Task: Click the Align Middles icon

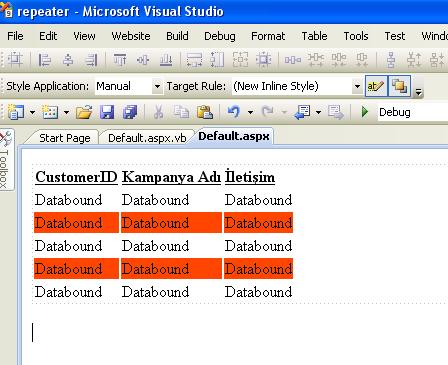Action: pos(143,60)
